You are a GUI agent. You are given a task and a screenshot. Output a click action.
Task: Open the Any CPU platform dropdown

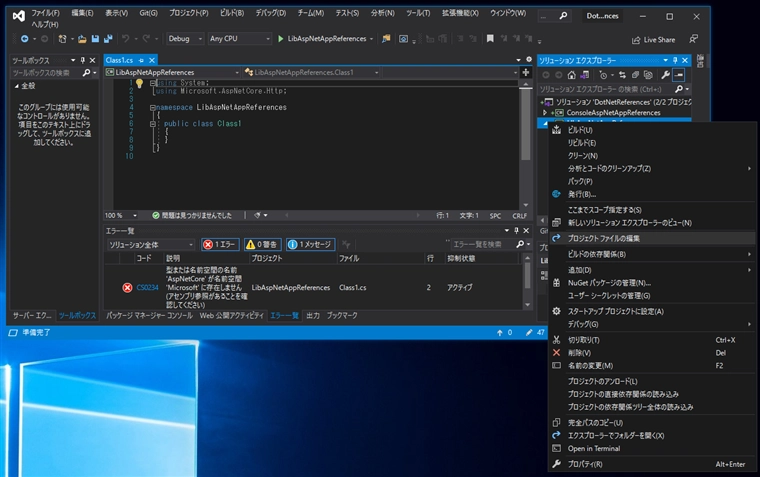pyautogui.click(x=239, y=39)
